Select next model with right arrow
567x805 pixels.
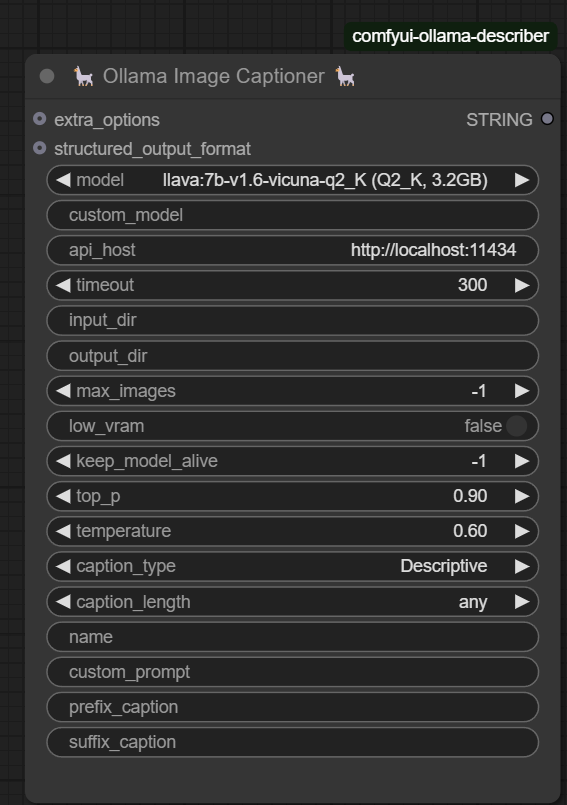point(522,180)
